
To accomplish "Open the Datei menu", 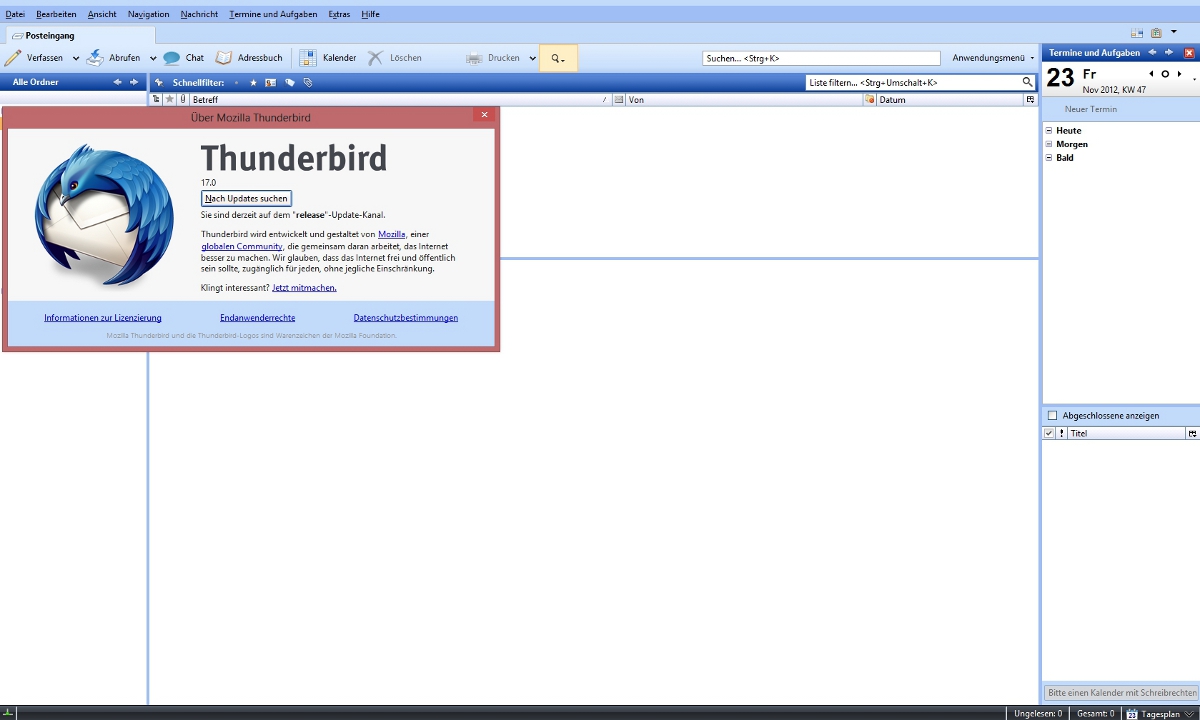I will 15,14.
